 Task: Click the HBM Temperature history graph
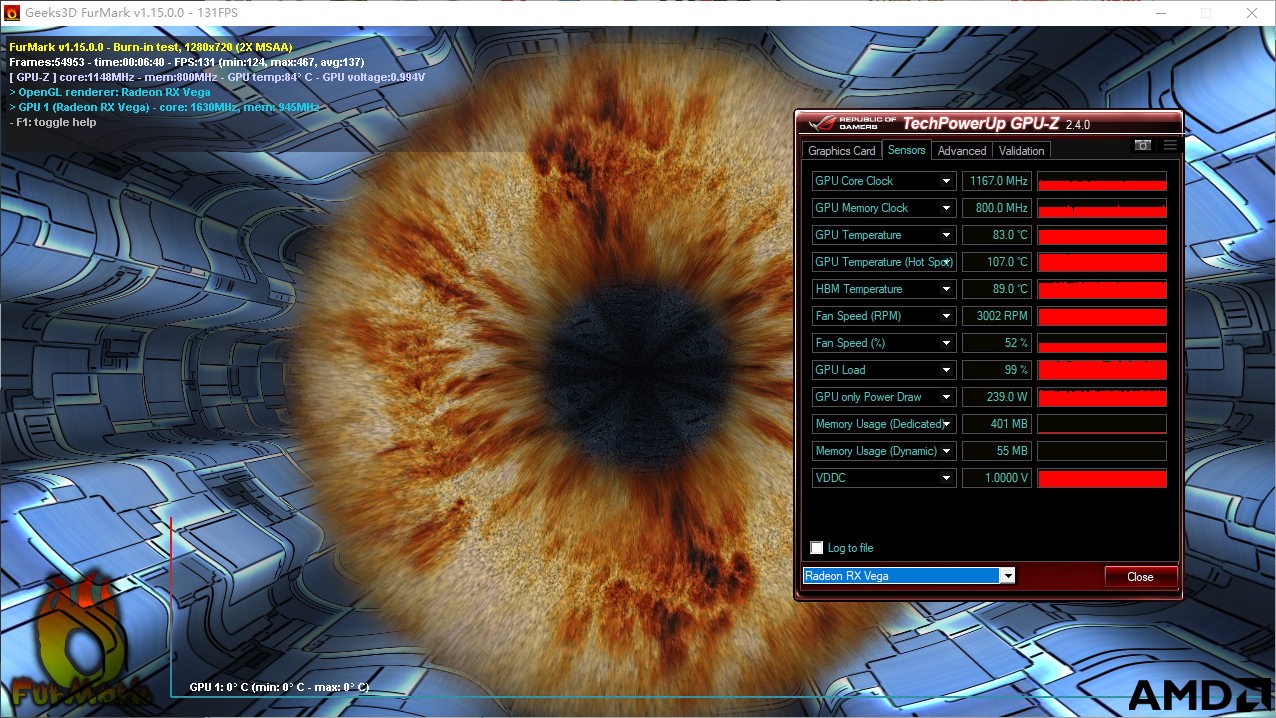tap(1102, 289)
